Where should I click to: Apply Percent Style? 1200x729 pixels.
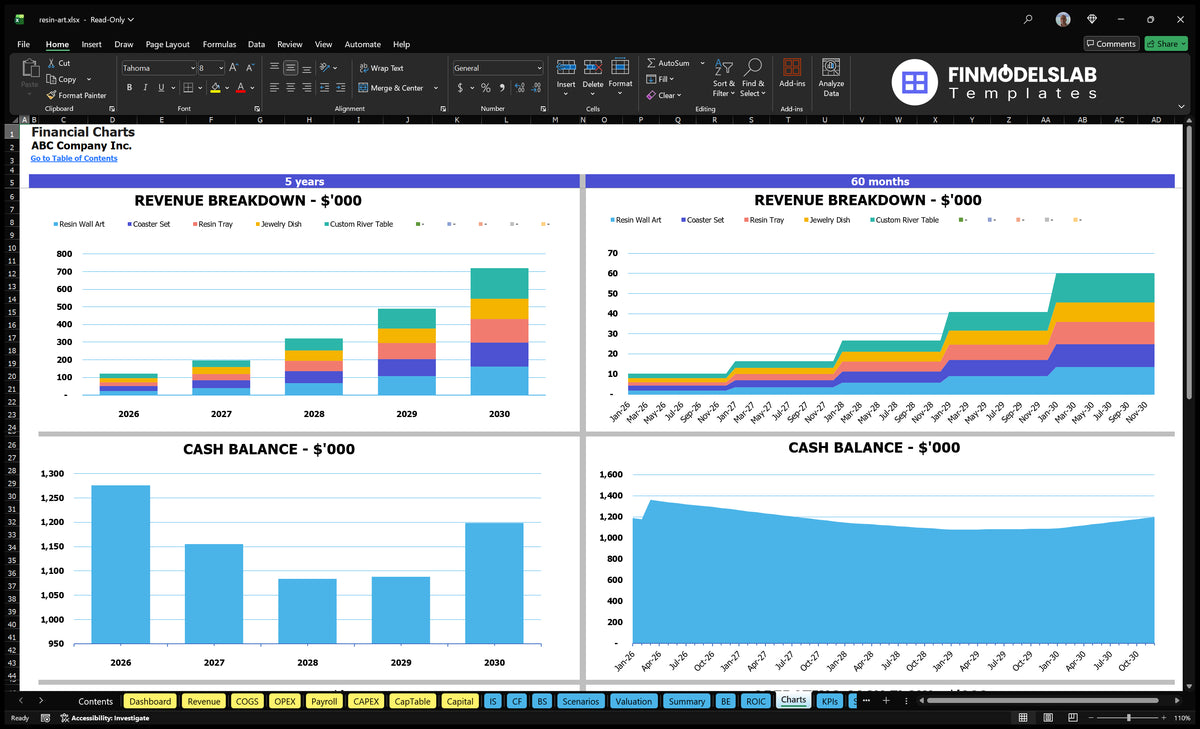click(486, 88)
